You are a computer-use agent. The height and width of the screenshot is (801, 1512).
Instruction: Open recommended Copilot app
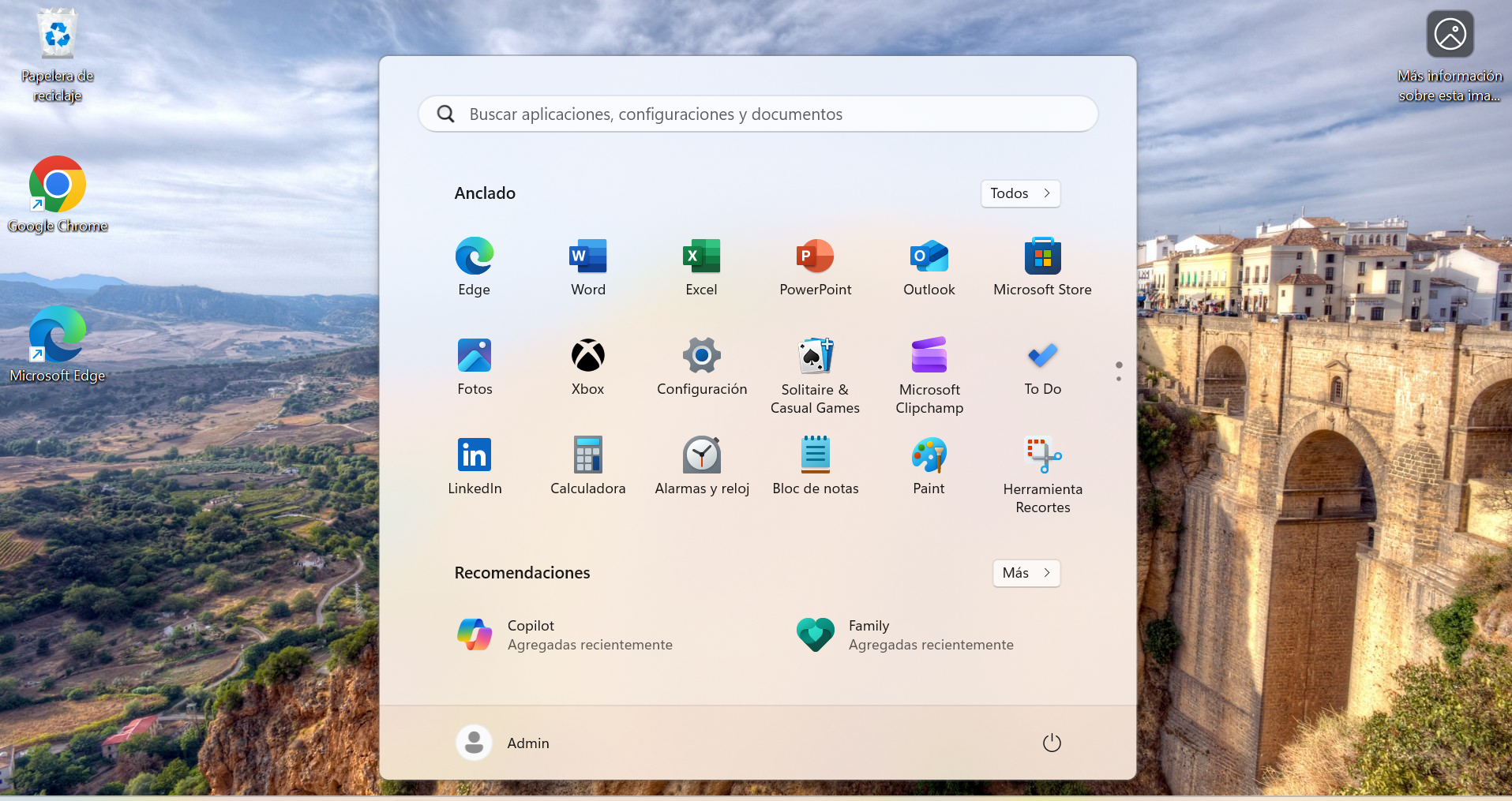coord(565,634)
